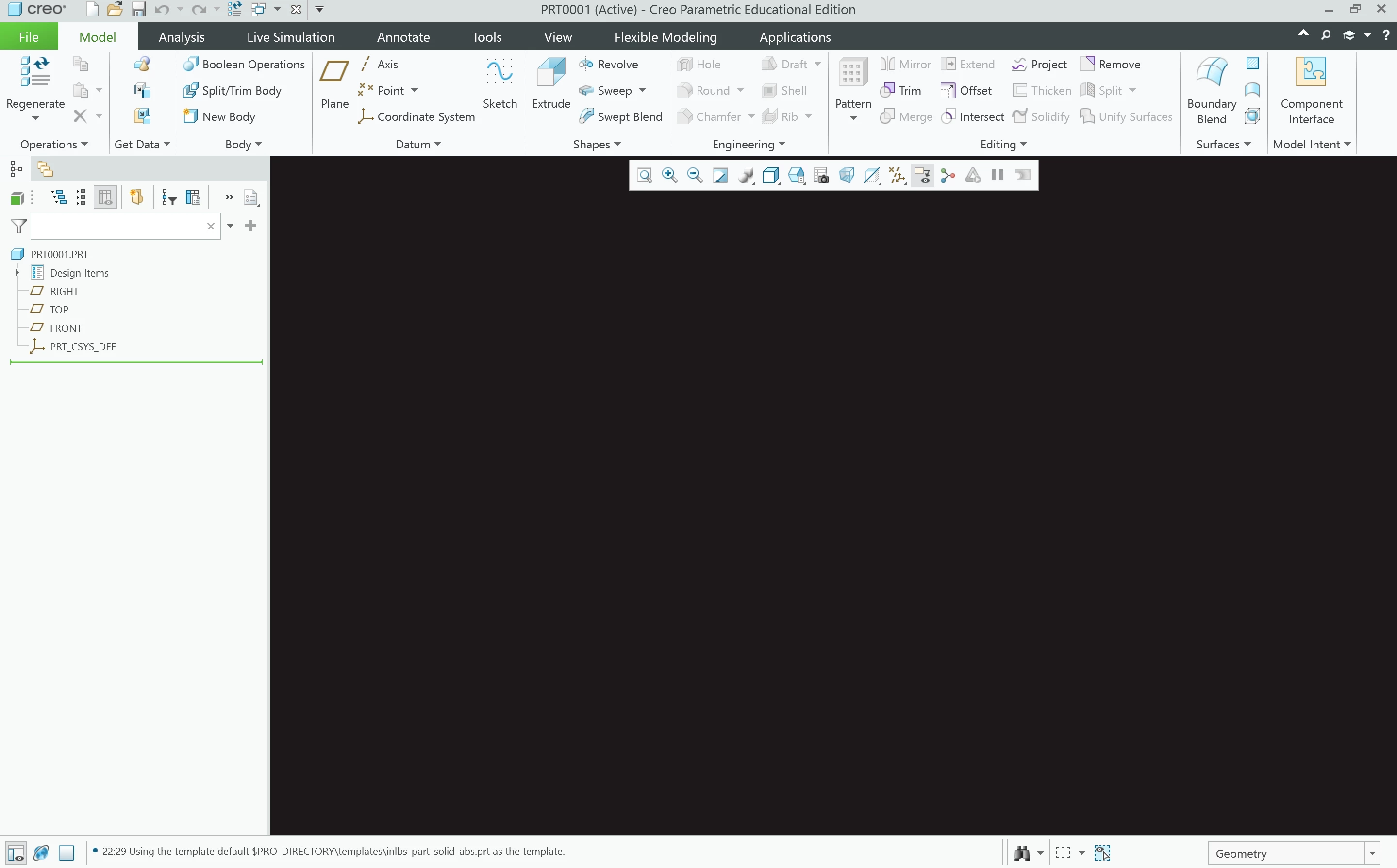Click the Zoom In icon
The width and height of the screenshot is (1397, 868).
(669, 175)
